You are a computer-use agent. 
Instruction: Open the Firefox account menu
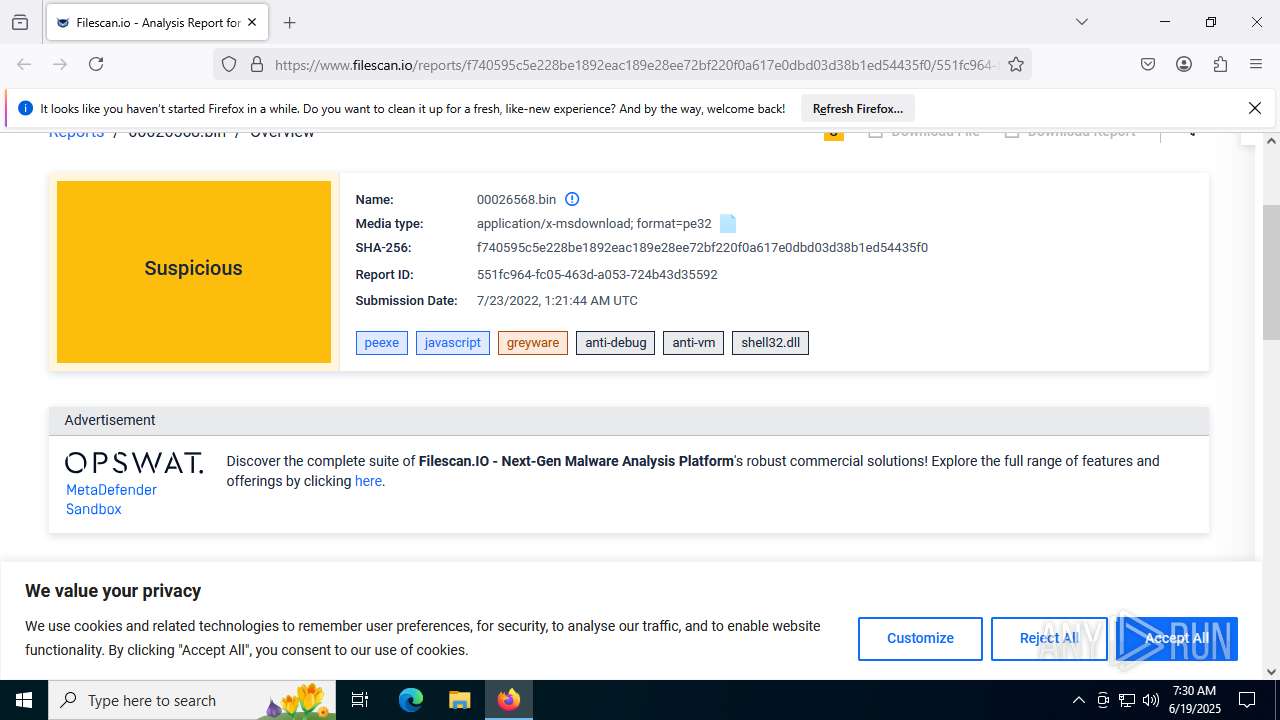[1184, 64]
